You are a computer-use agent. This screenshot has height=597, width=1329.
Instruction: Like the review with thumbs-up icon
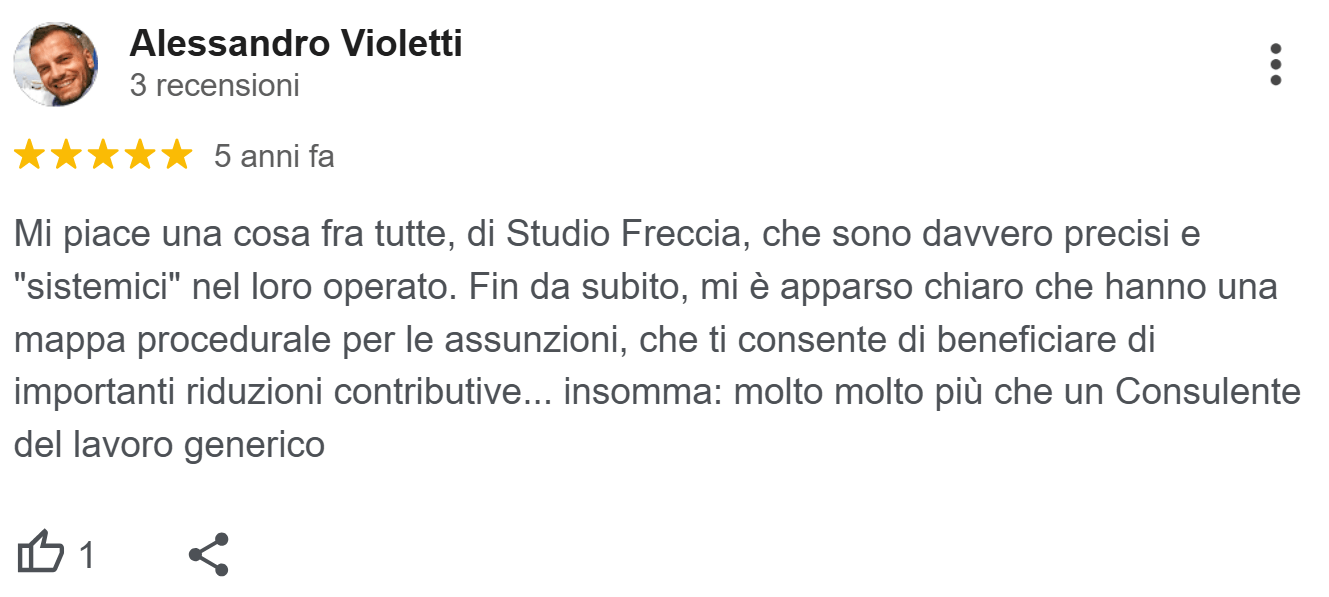(41, 553)
